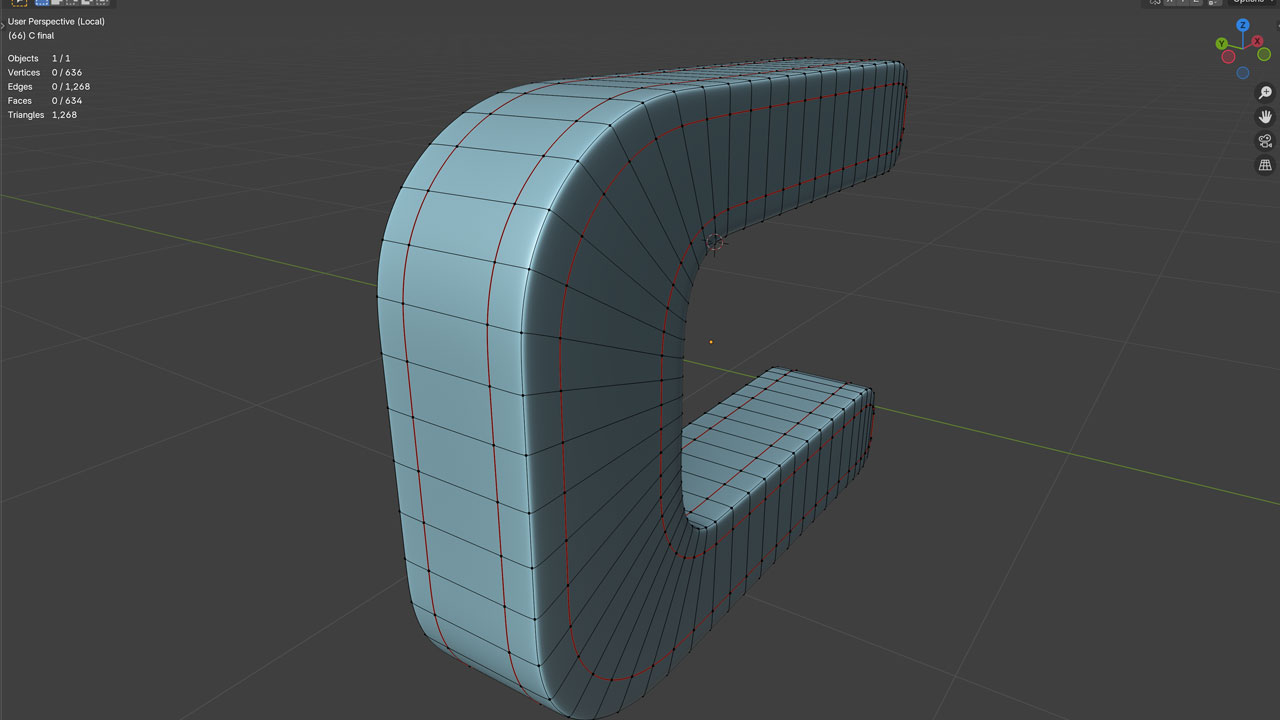Screen dimensions: 1280x720
Task: Snap view to negative Y hollow green circle
Action: [1264, 53]
